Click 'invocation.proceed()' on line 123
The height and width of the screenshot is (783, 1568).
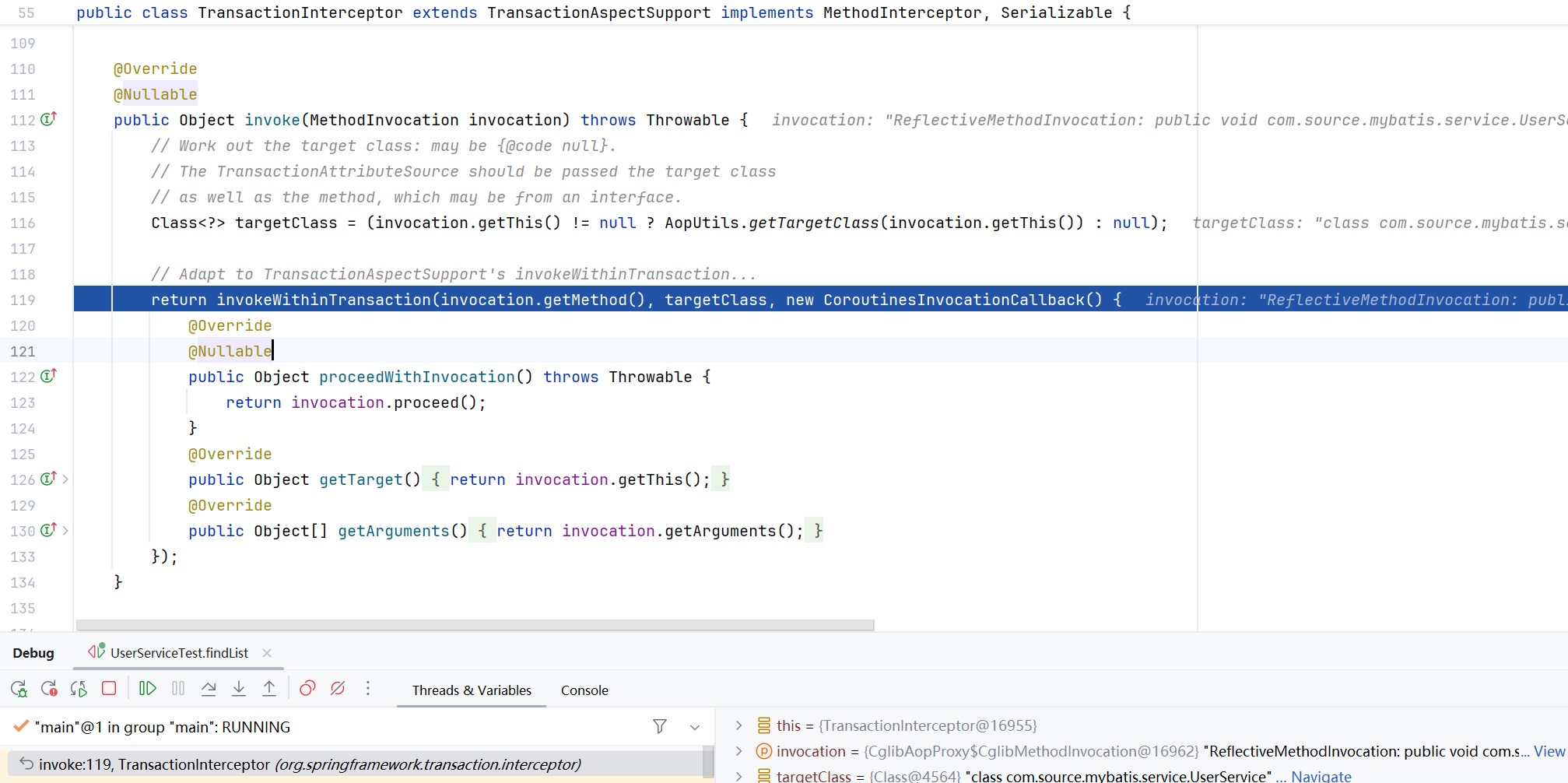pos(384,402)
